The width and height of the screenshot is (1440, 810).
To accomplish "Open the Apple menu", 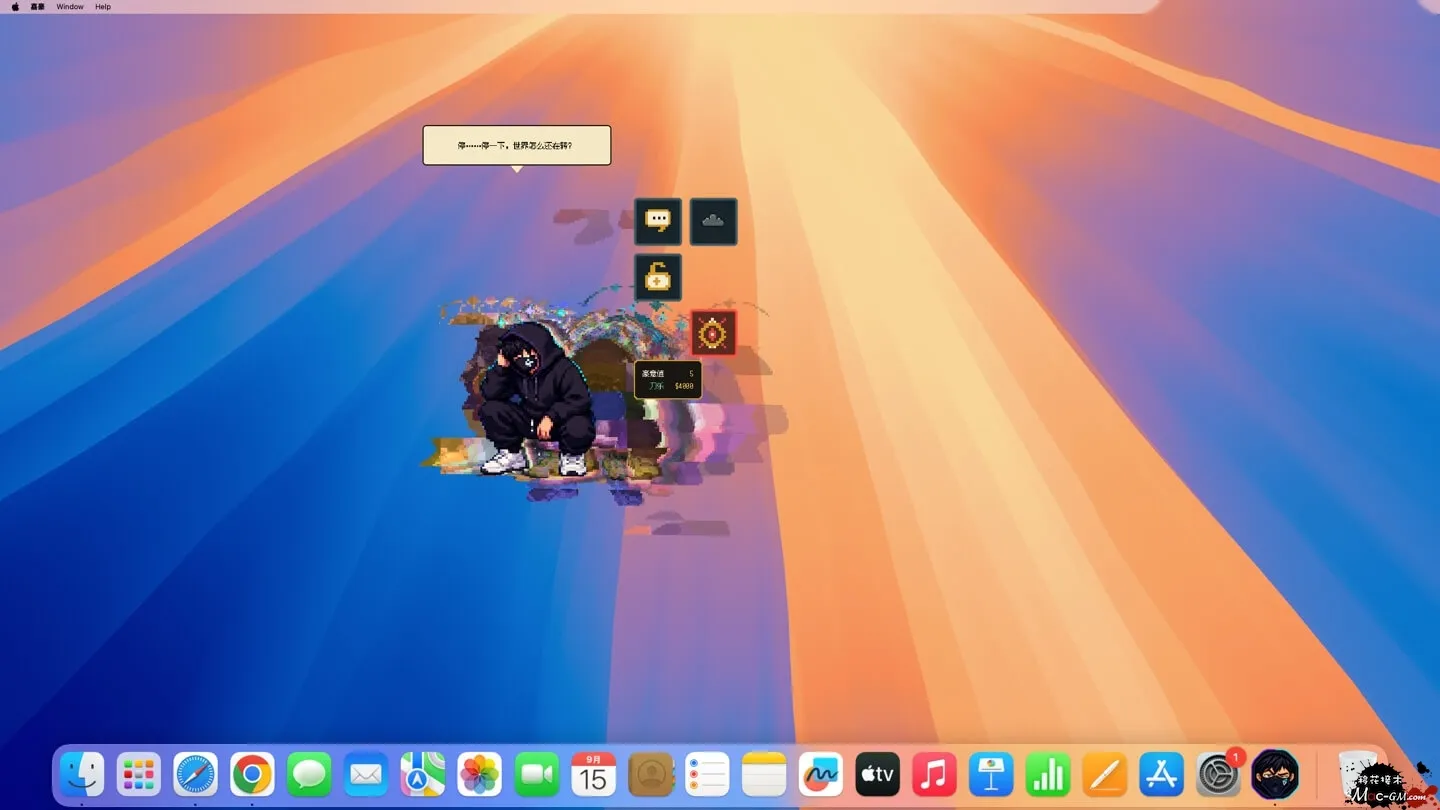I will click(15, 7).
